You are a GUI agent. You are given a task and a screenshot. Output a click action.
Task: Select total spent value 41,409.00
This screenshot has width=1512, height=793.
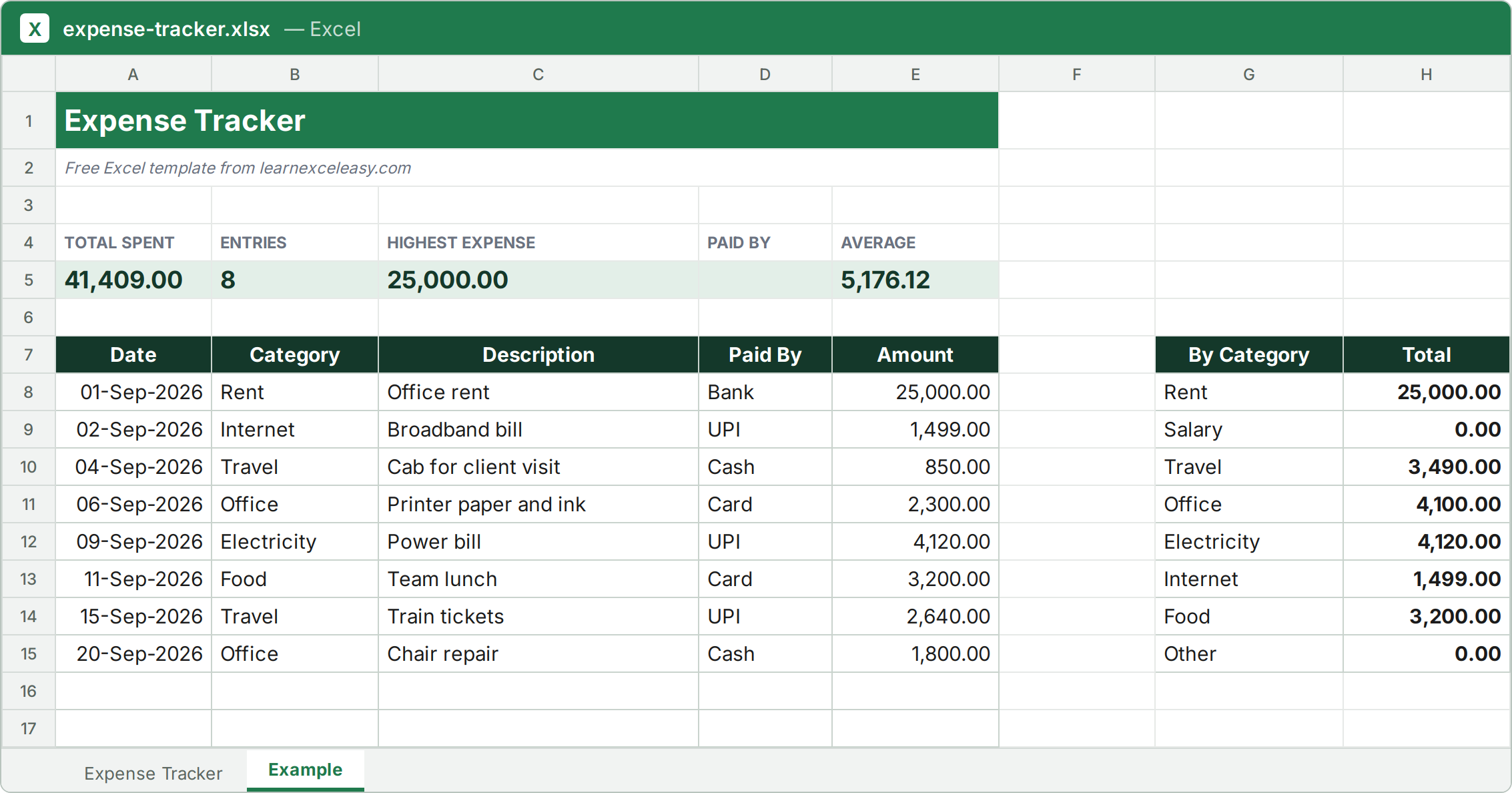[133, 280]
